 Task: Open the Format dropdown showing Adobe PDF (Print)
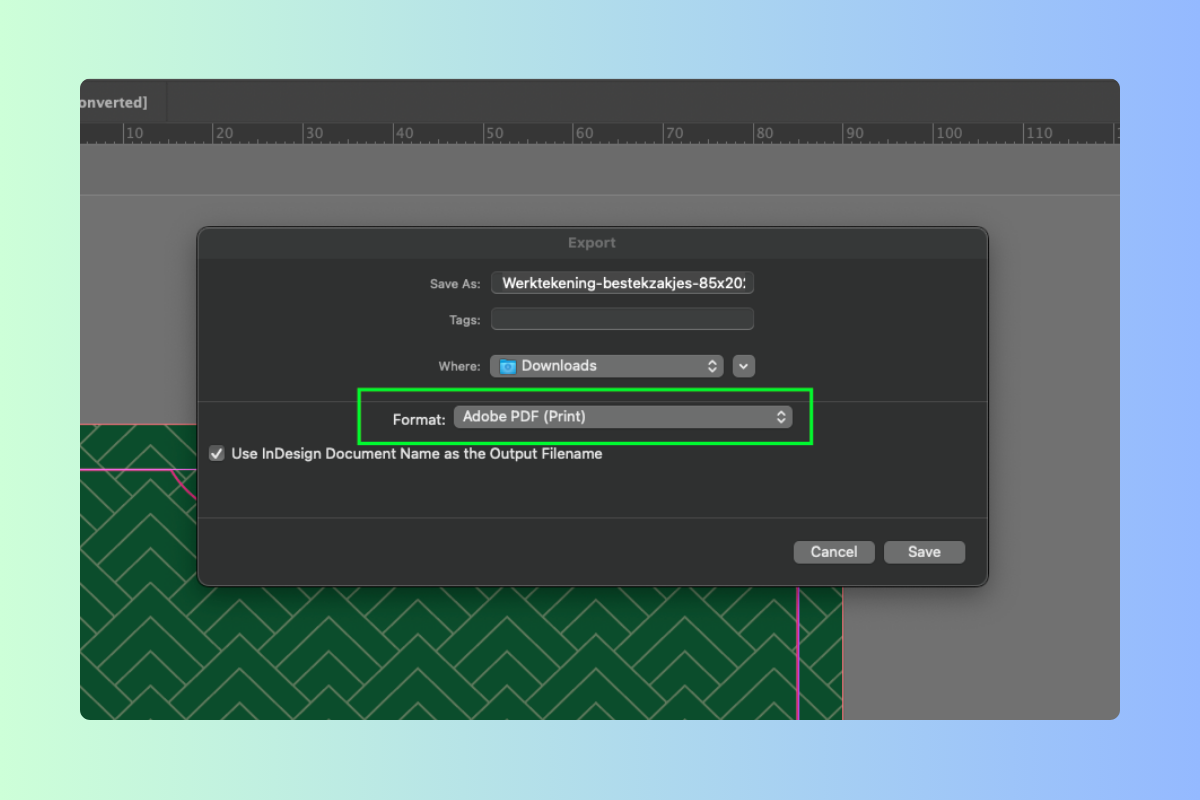click(623, 417)
